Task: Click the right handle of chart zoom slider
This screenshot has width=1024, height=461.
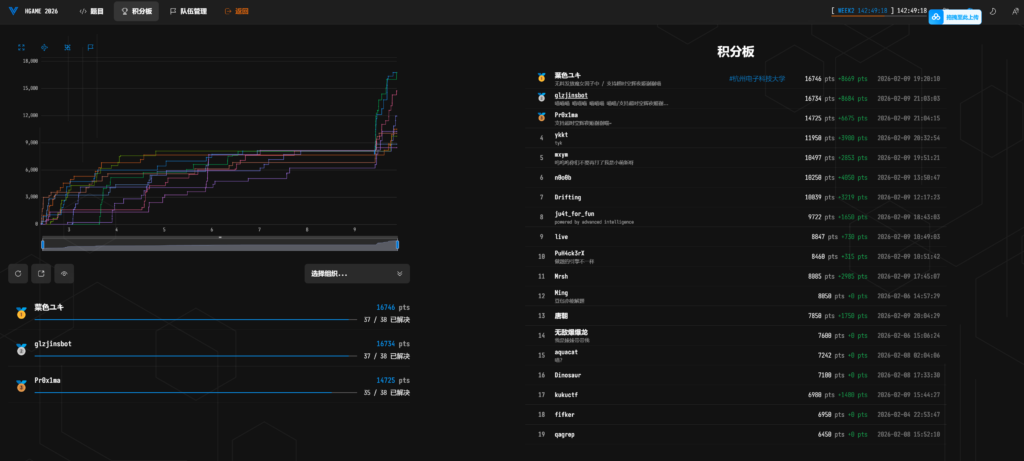Action: (x=397, y=244)
